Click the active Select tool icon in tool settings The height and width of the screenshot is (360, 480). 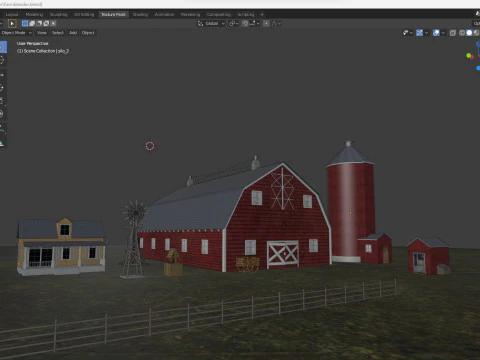point(12,23)
